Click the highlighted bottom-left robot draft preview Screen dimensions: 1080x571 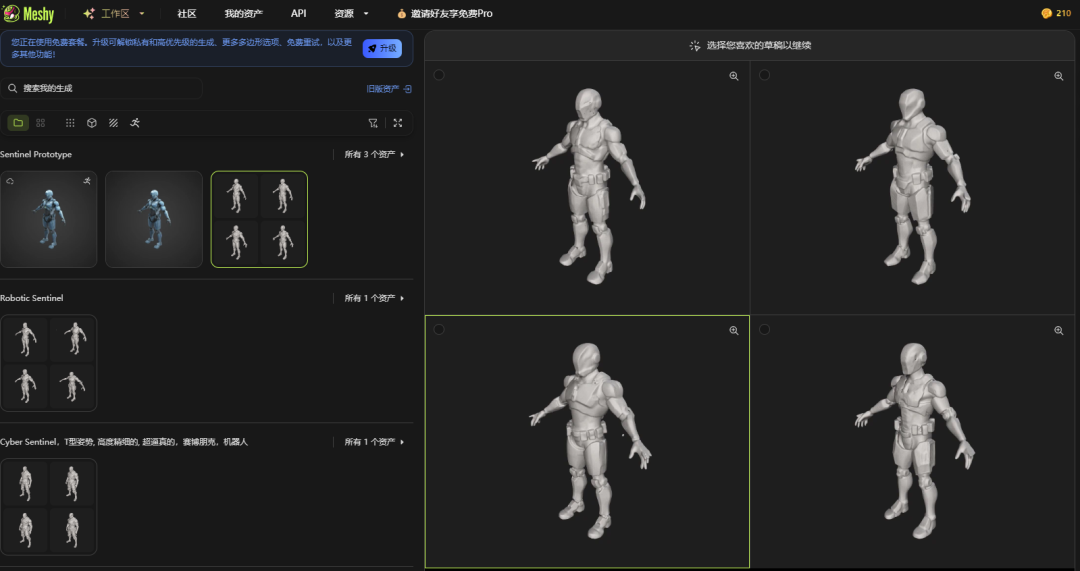pyautogui.click(x=588, y=442)
